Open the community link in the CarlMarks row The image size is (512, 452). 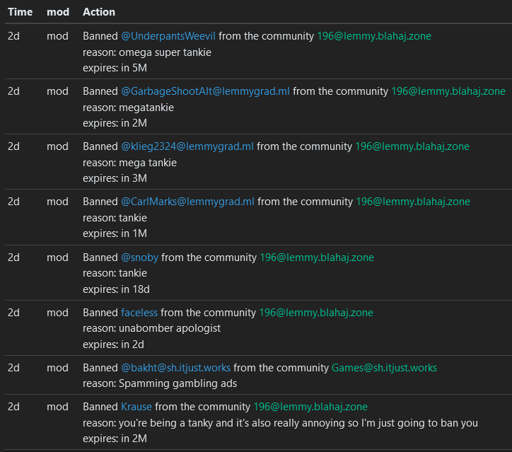[413, 201]
